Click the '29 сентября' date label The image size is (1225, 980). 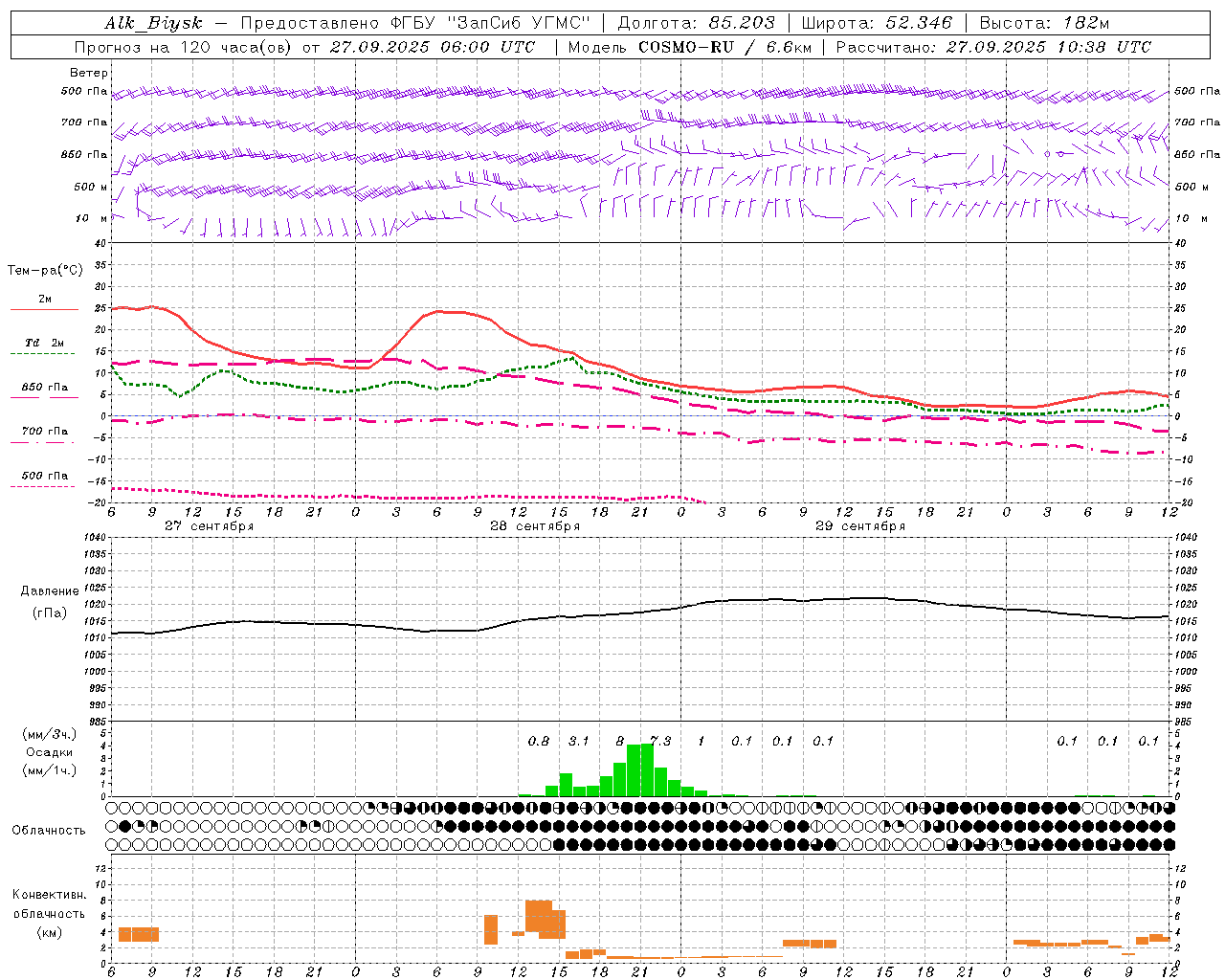(860, 526)
